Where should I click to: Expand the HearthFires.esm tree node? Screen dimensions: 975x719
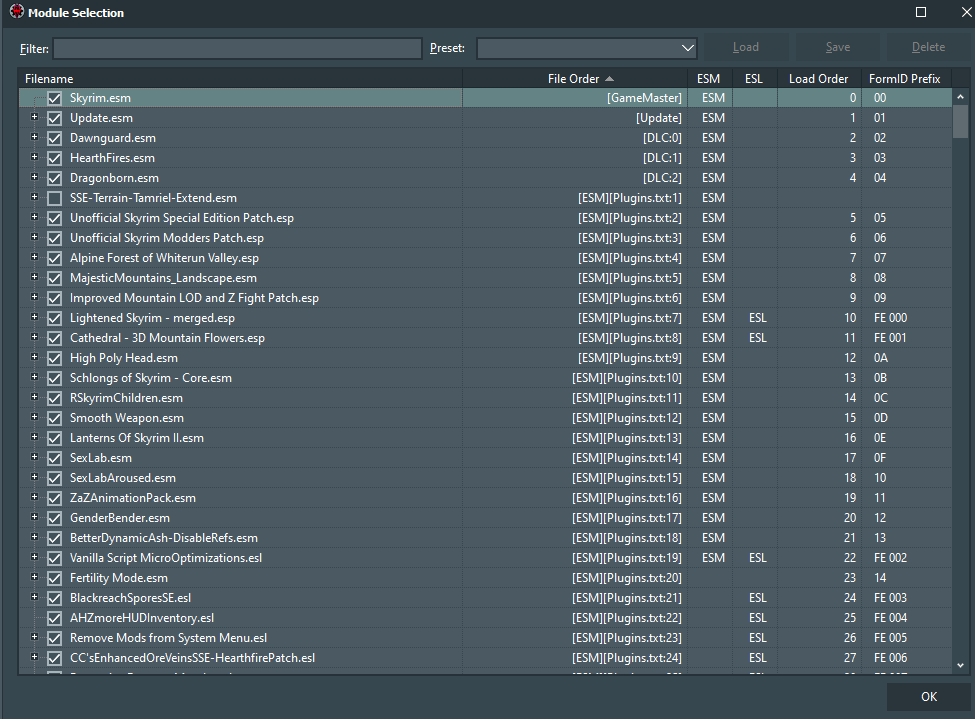point(34,157)
